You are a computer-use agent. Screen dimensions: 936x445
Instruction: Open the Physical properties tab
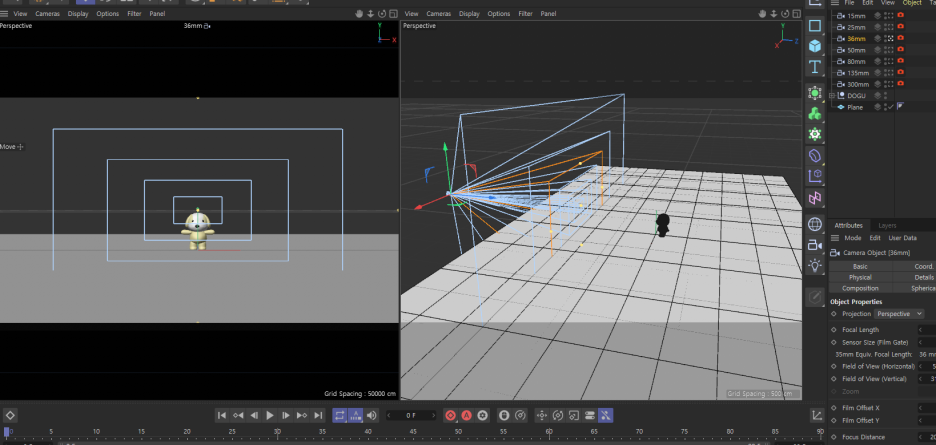[860, 277]
